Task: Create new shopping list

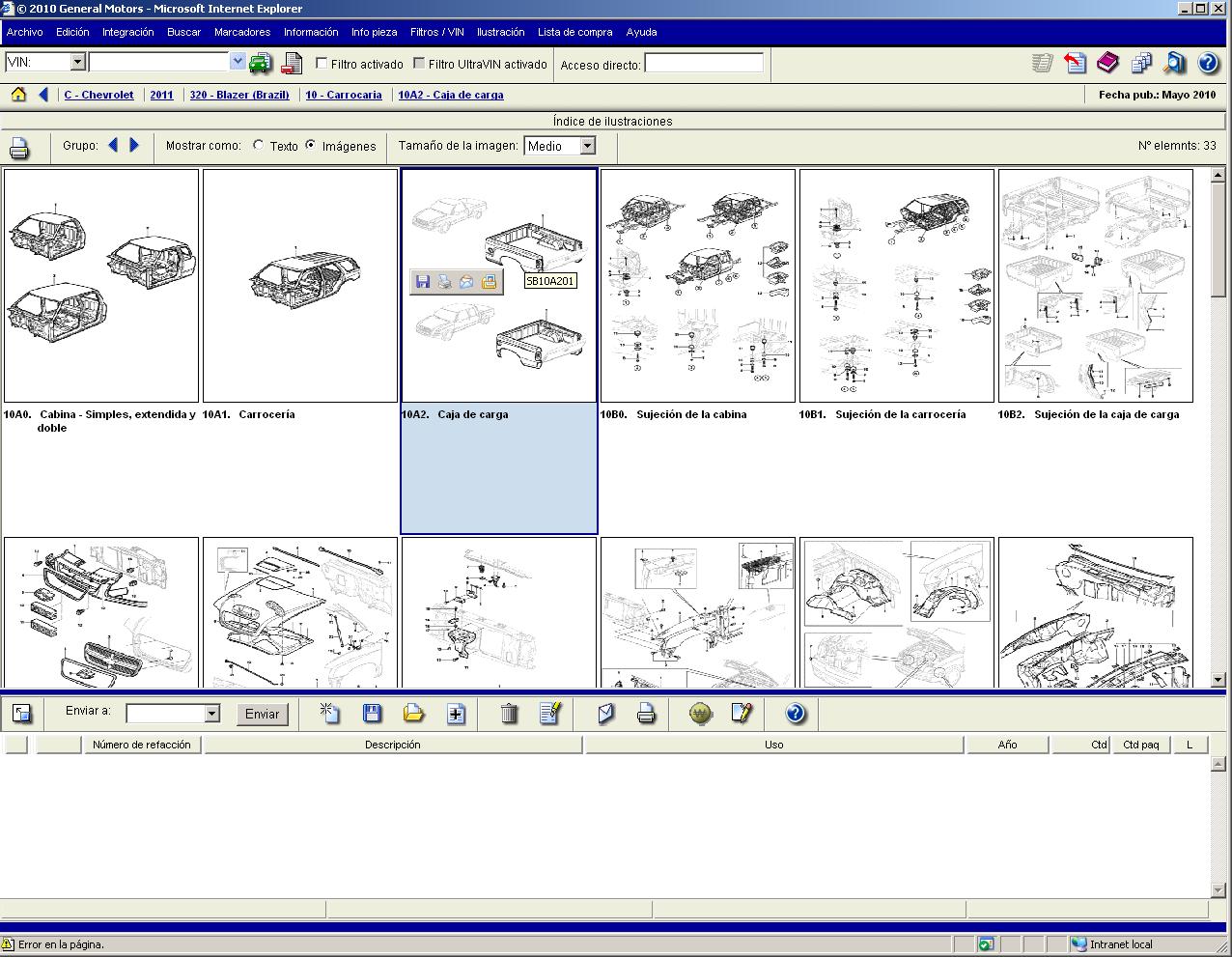Action: pos(329,714)
